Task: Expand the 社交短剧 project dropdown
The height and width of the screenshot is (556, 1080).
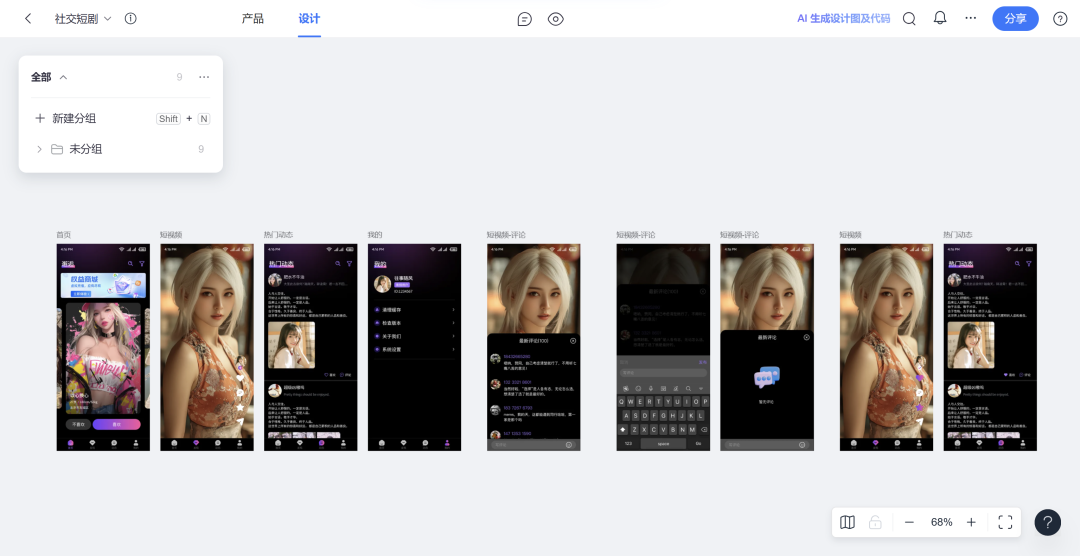Action: click(108, 19)
